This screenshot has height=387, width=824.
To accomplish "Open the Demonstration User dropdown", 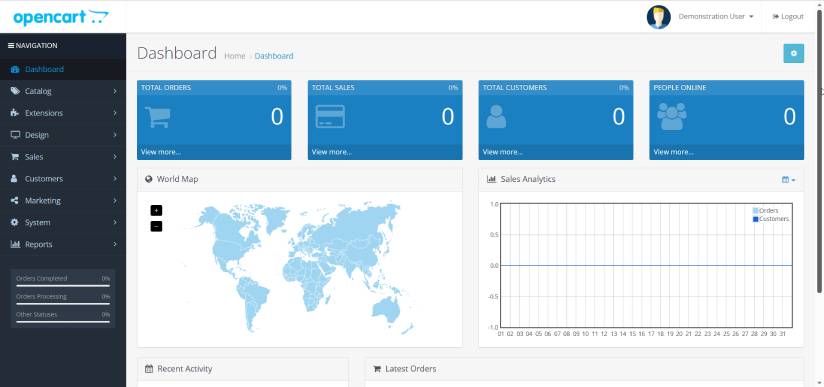I will 716,17.
